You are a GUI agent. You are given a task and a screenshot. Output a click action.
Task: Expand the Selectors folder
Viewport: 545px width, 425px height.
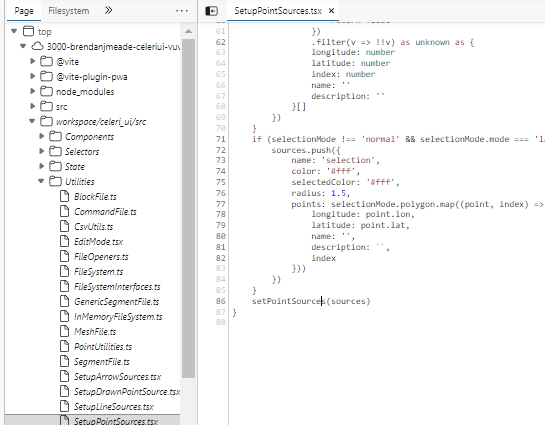tap(42, 151)
